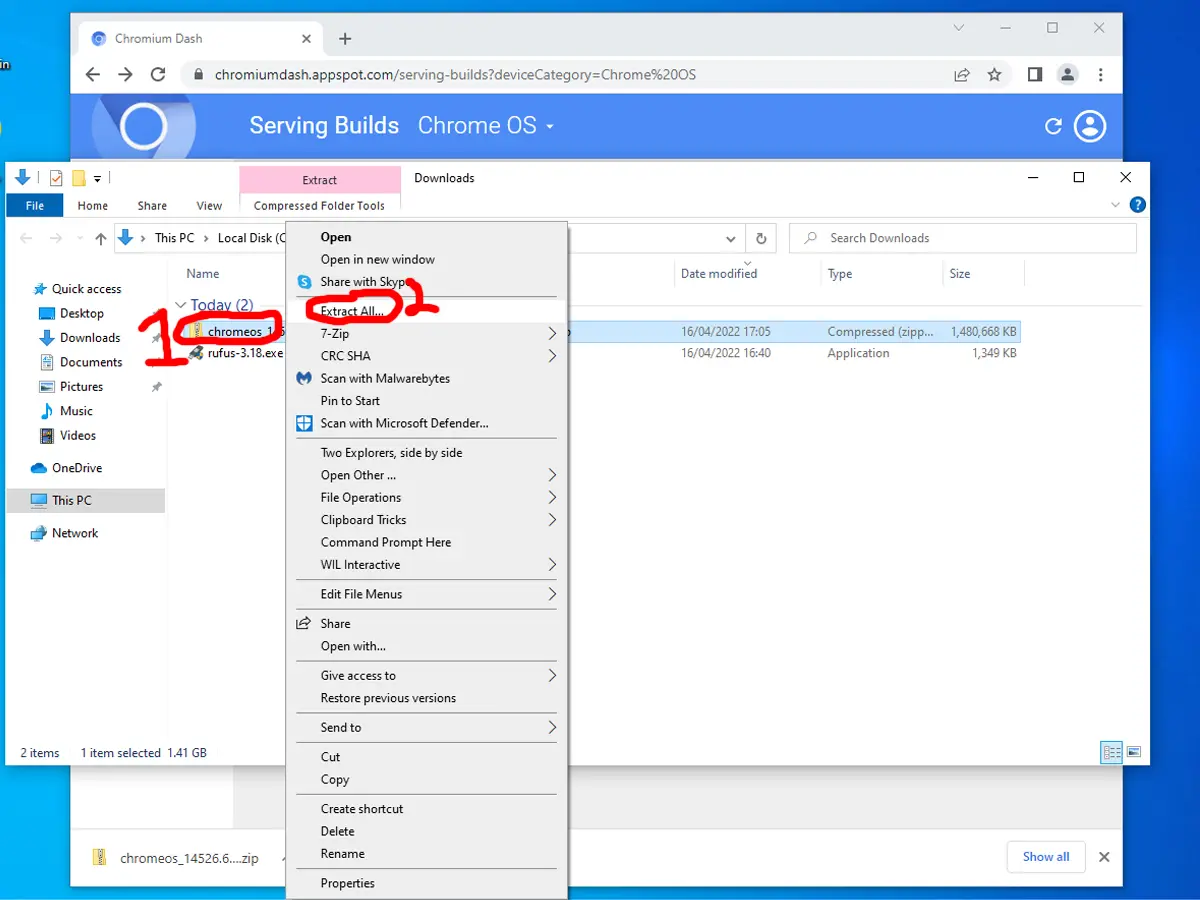Expand the Edit File Menus submenu
This screenshot has height=900, width=1200.
tap(426, 594)
